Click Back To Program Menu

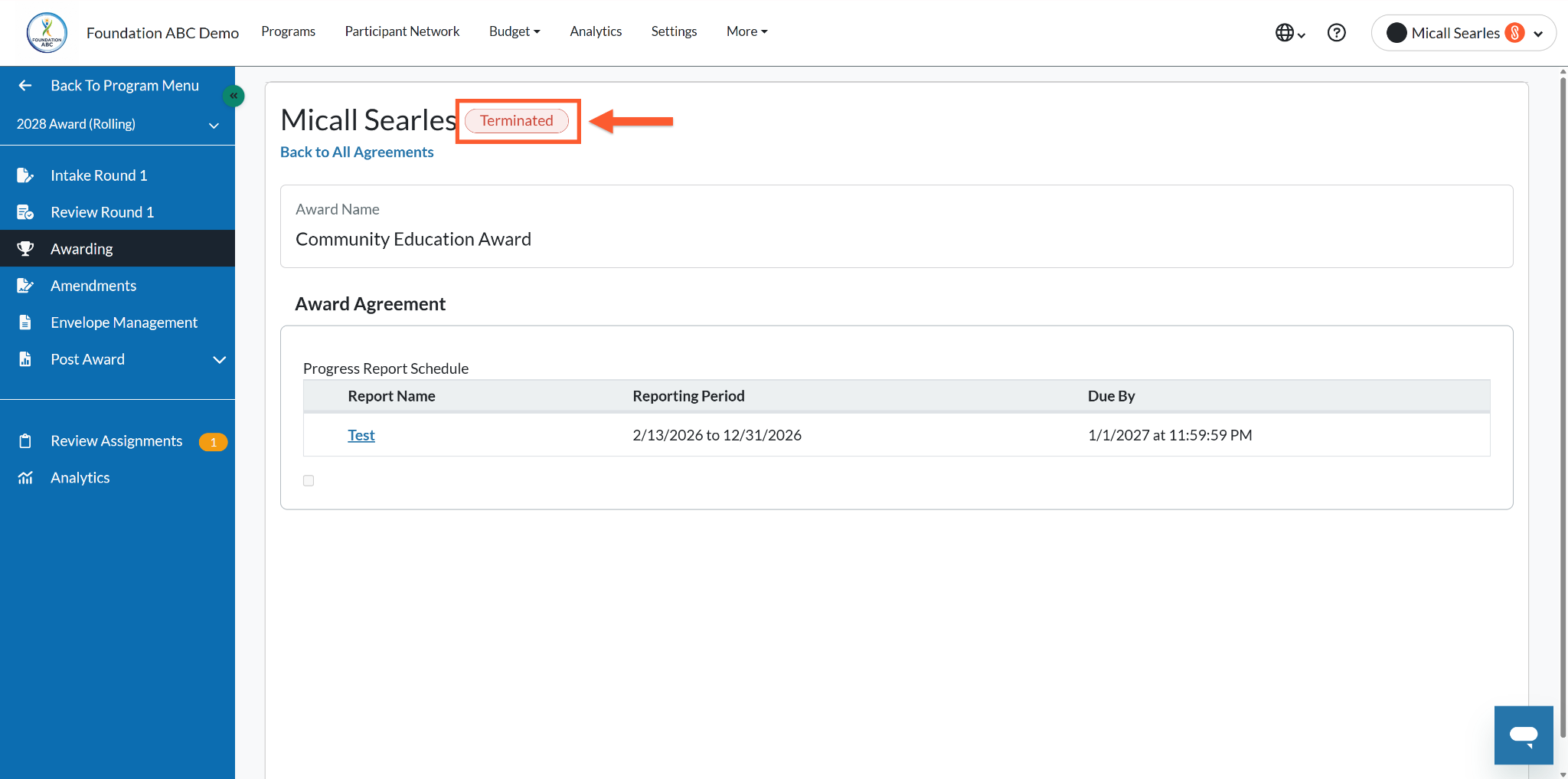[125, 86]
